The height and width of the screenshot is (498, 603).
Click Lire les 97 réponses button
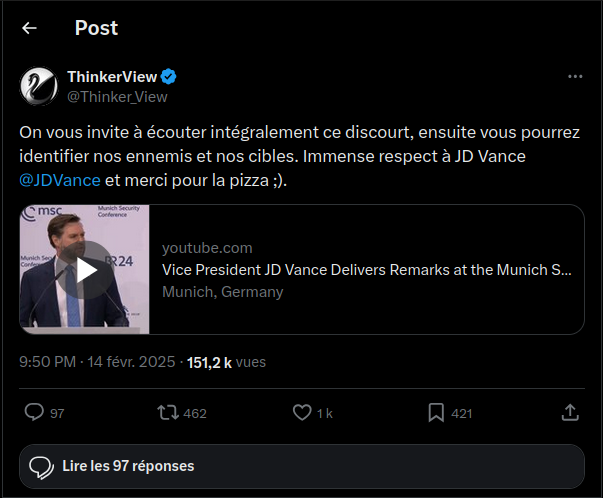301,466
